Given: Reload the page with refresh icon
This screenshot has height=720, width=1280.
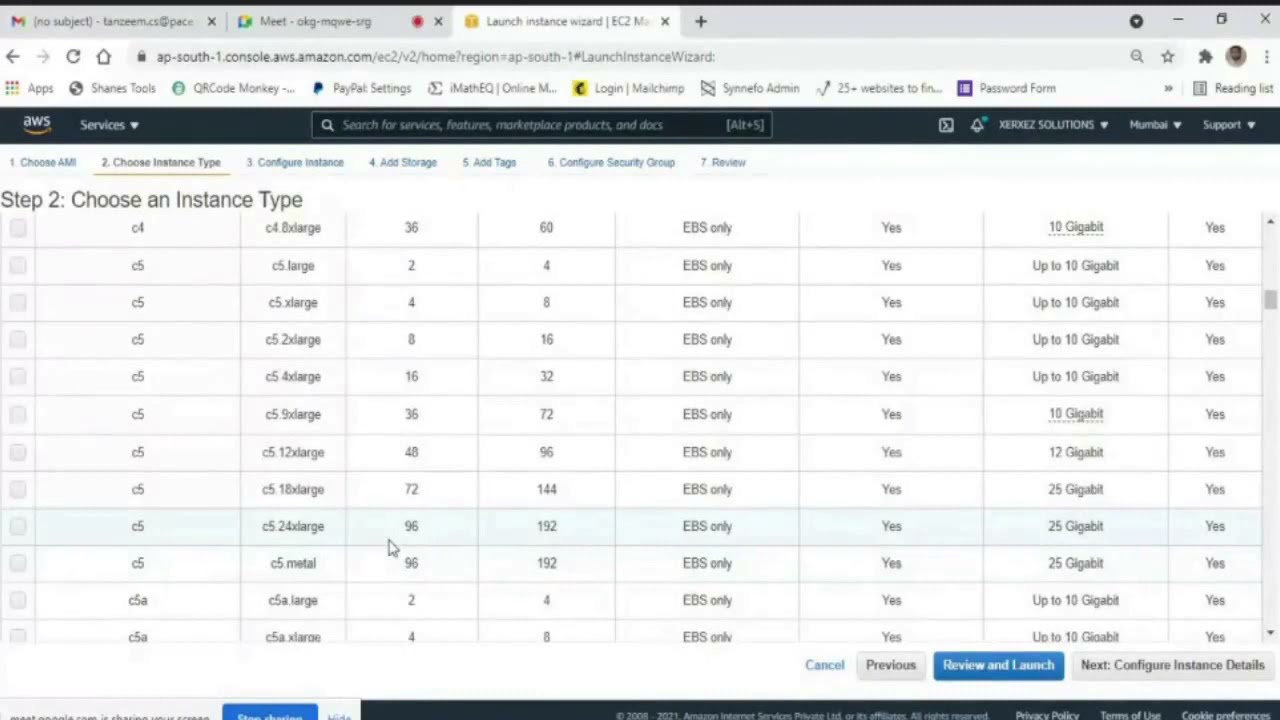Looking at the screenshot, I should pyautogui.click(x=73, y=57).
